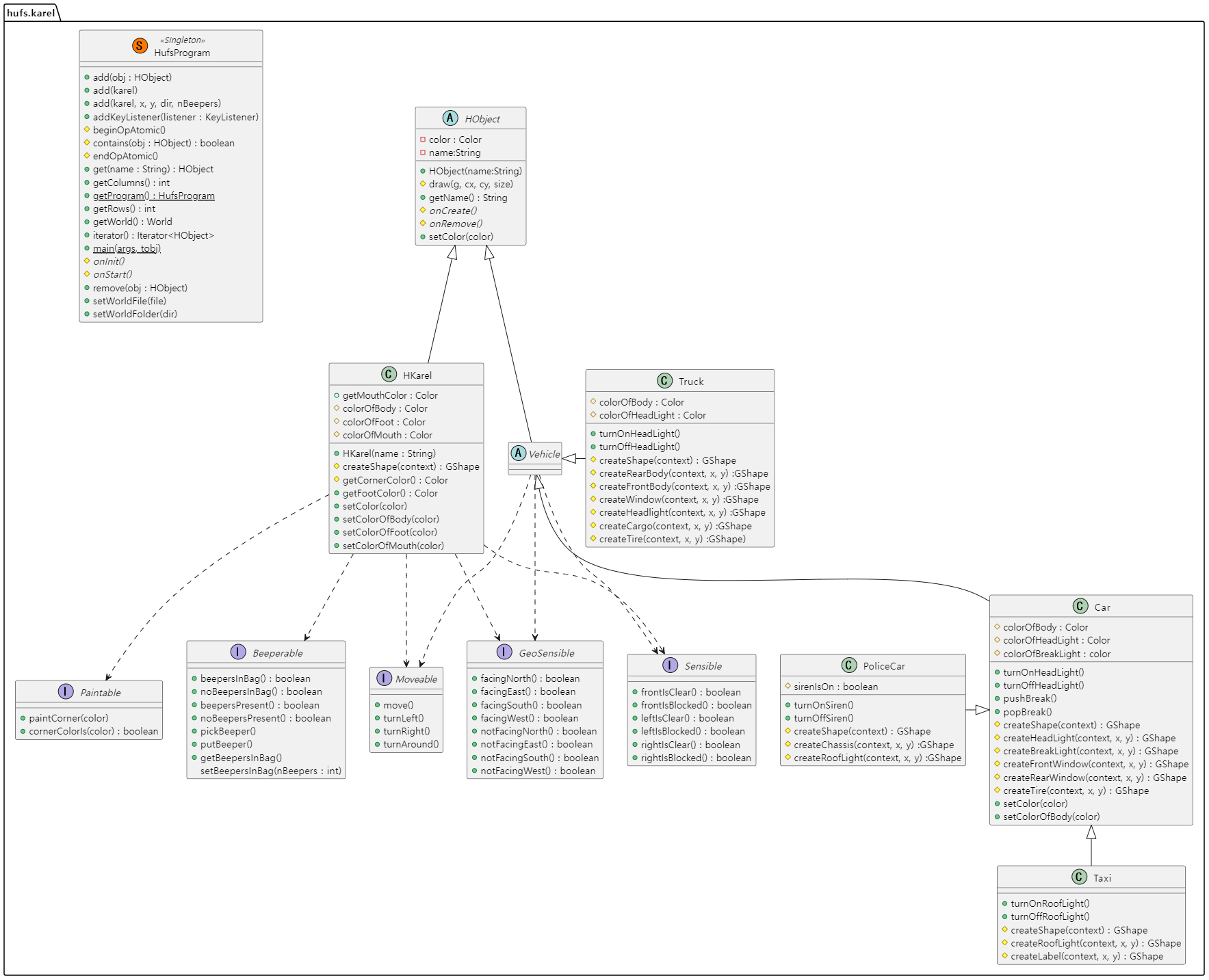
Task: Select frontIsClear() : boolean method
Action: 691,692
